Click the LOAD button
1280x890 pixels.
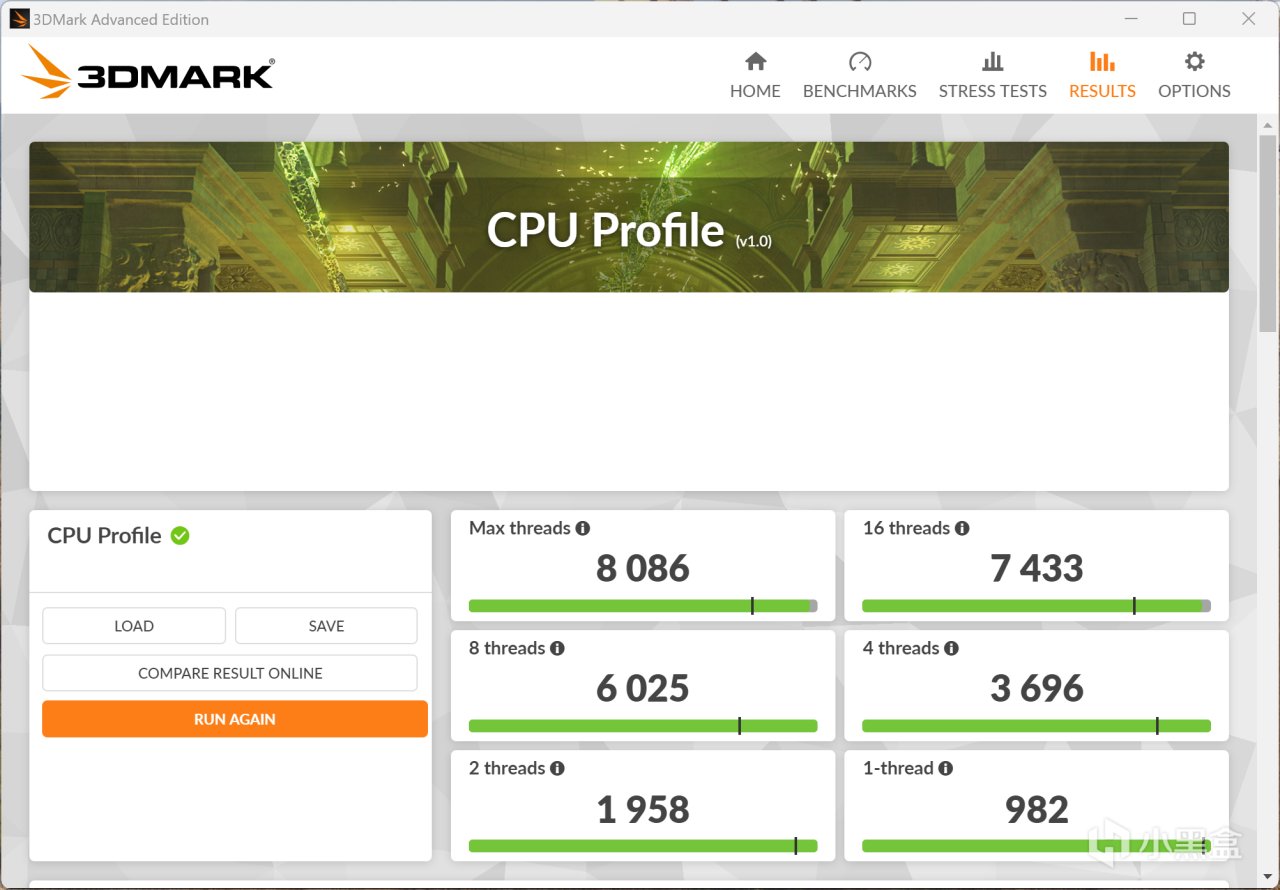(x=134, y=626)
